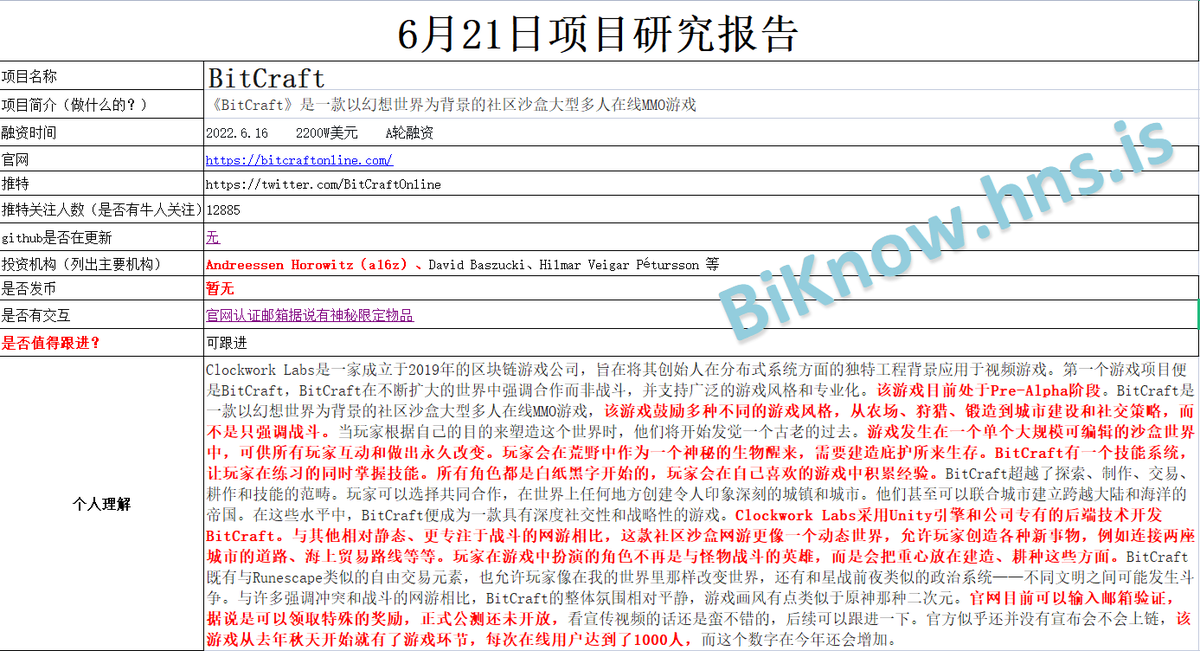Select the 官网 label cell
Image resolution: width=1200 pixels, height=651 pixels.
tap(101, 160)
